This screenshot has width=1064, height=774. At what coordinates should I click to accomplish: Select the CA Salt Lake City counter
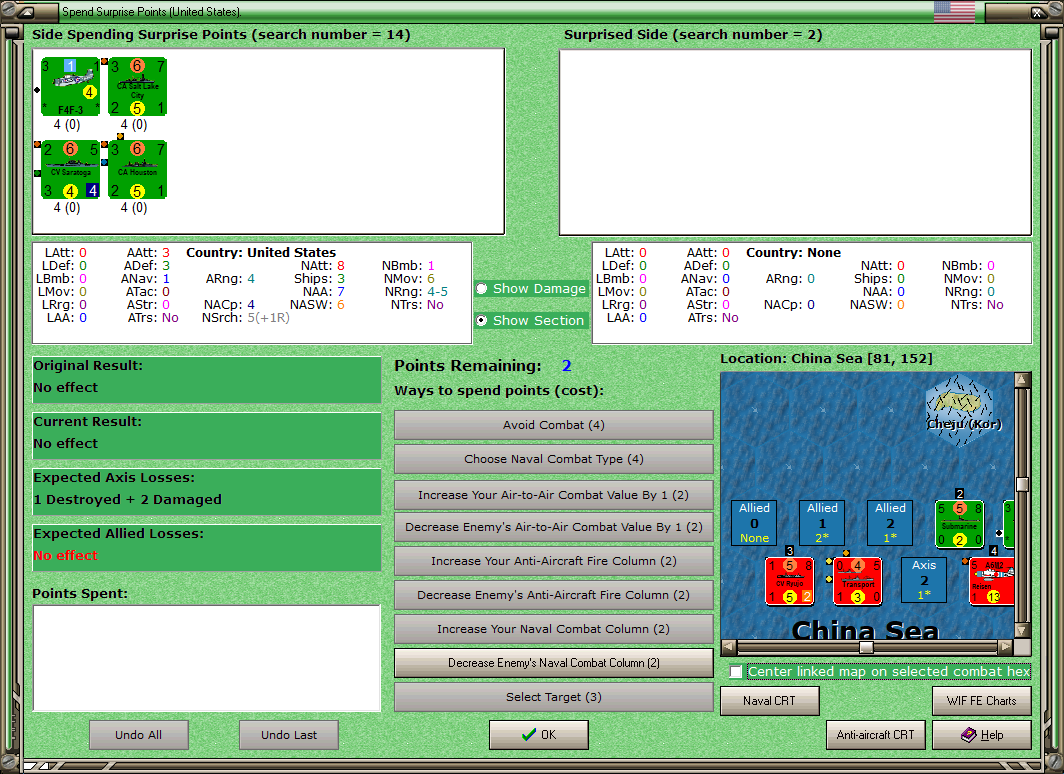(138, 86)
